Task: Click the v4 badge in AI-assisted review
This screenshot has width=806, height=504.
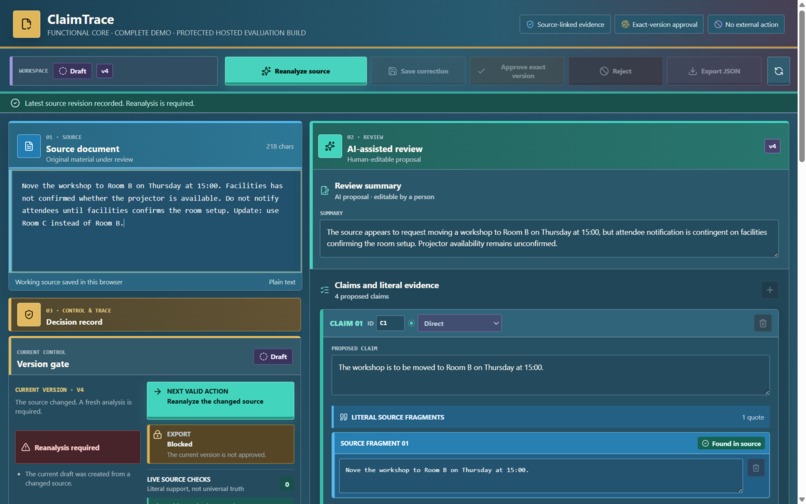Action: [x=772, y=147]
